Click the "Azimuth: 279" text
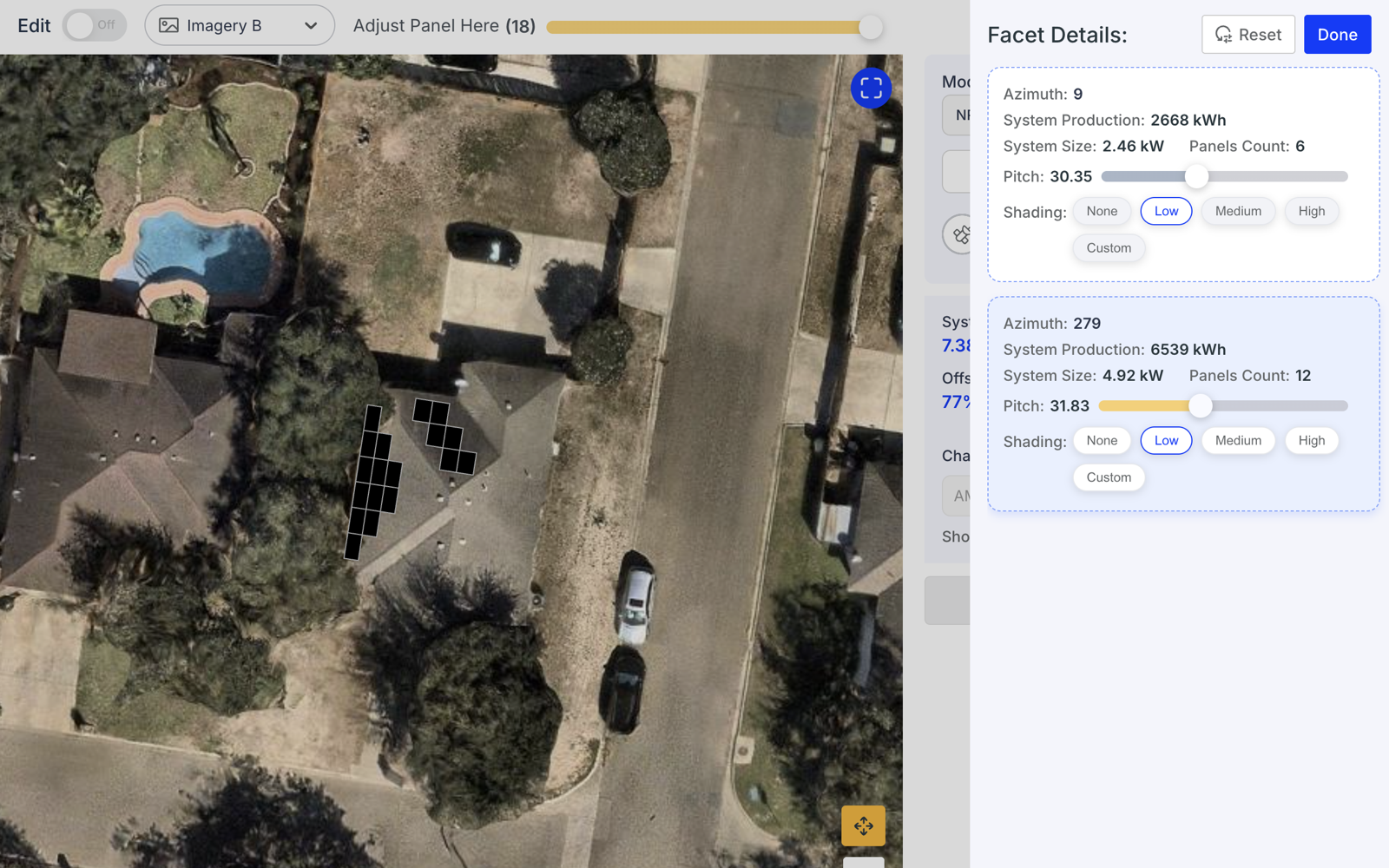1389x868 pixels. pyautogui.click(x=1052, y=323)
